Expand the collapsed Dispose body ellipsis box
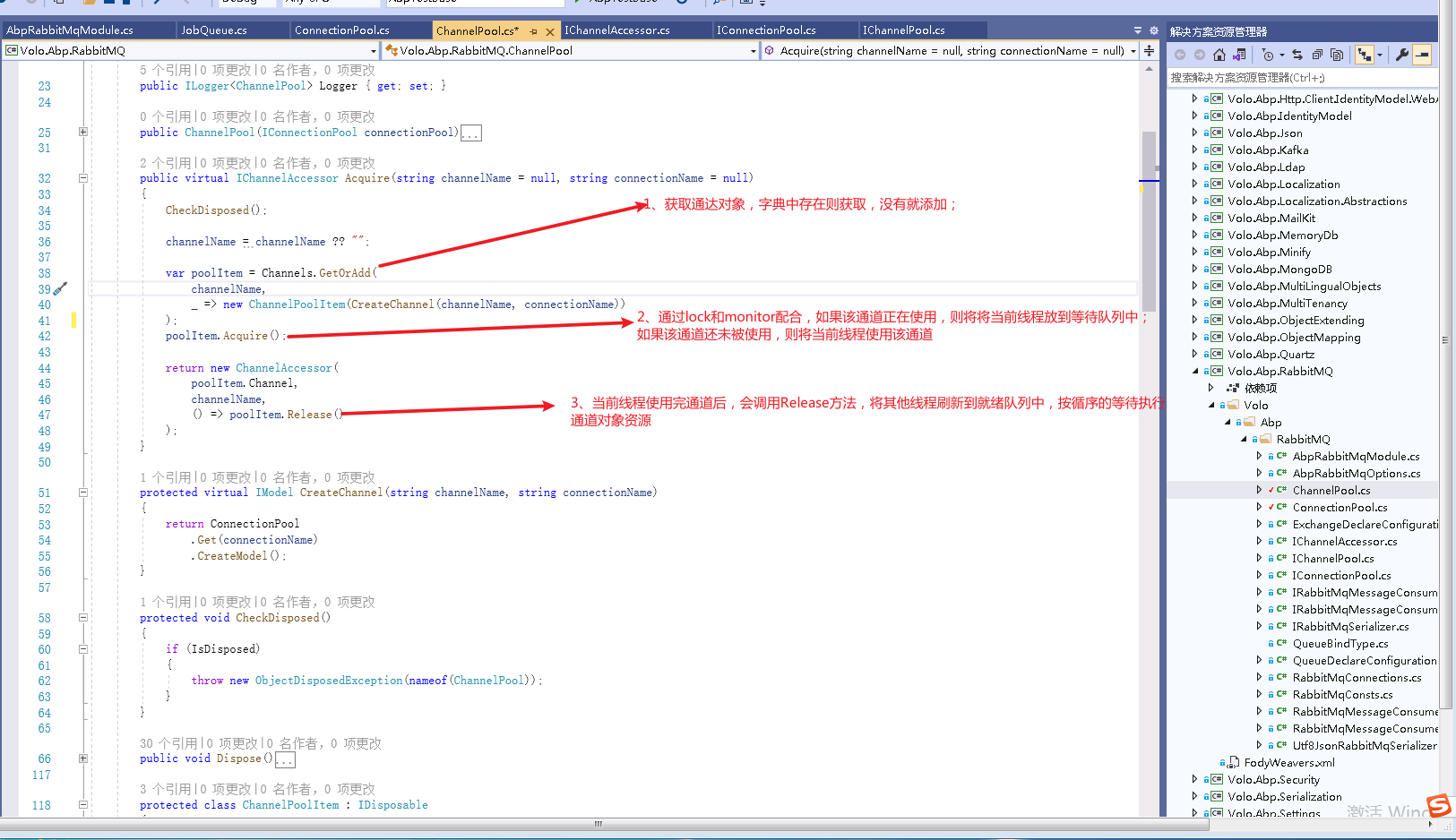 click(x=285, y=759)
